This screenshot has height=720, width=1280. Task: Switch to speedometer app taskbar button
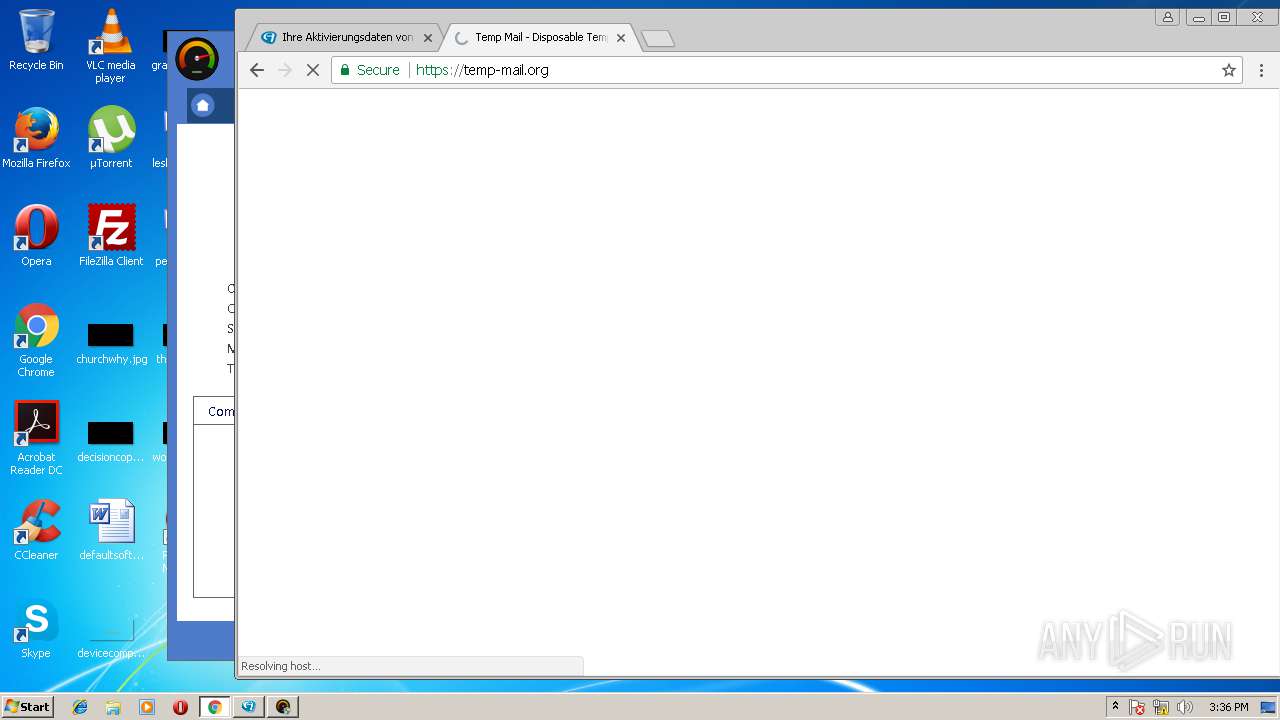(x=283, y=707)
